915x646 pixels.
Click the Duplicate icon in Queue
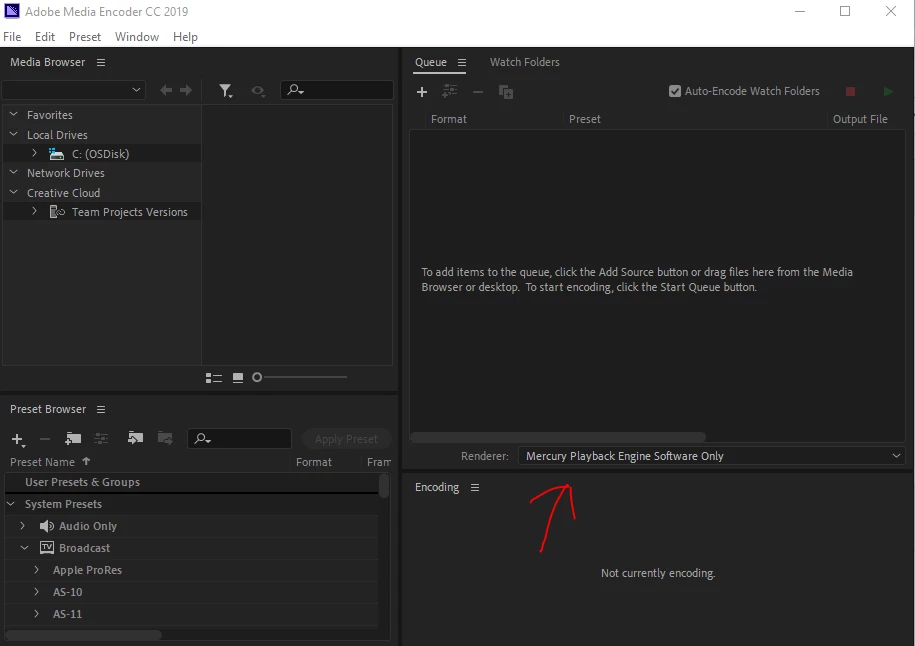click(x=506, y=92)
